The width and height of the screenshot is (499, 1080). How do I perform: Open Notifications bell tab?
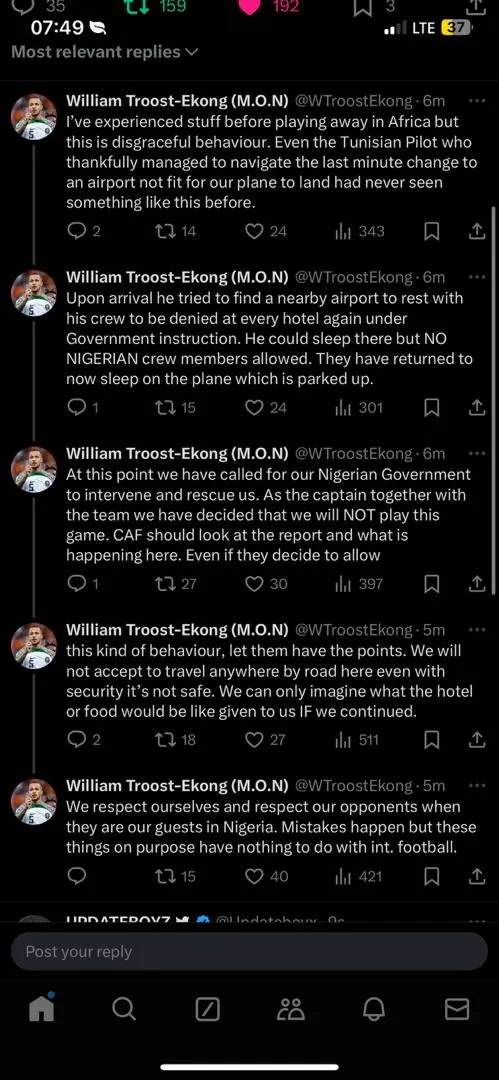point(375,1010)
